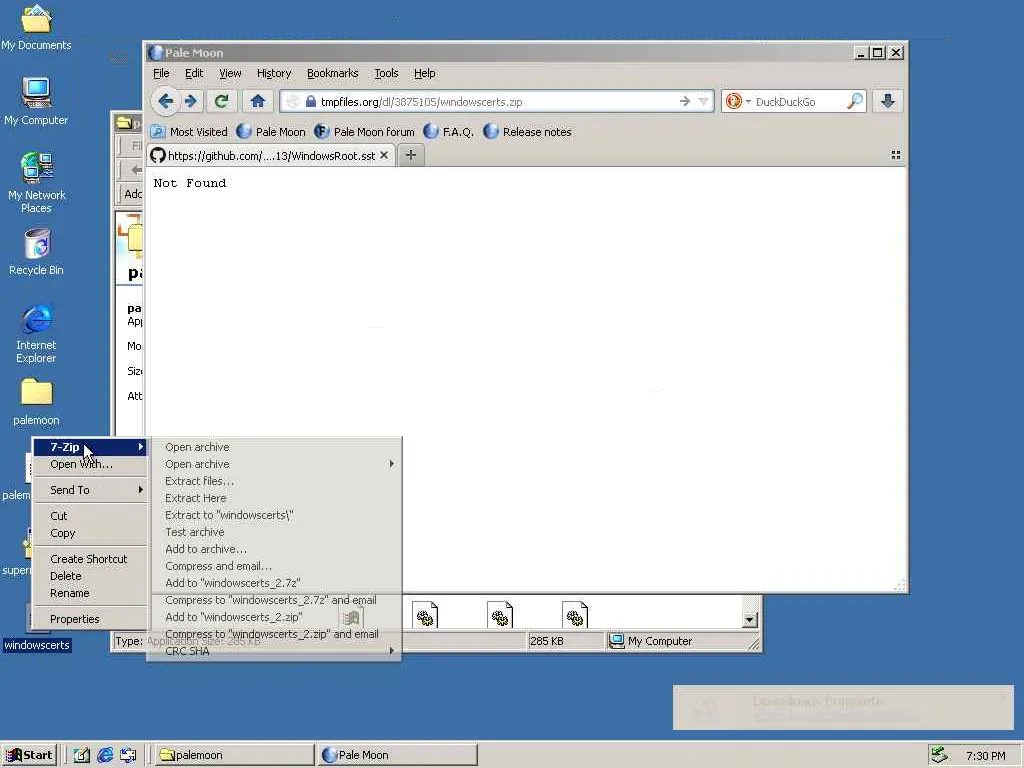Choose Compress and email... option

(x=275, y=566)
